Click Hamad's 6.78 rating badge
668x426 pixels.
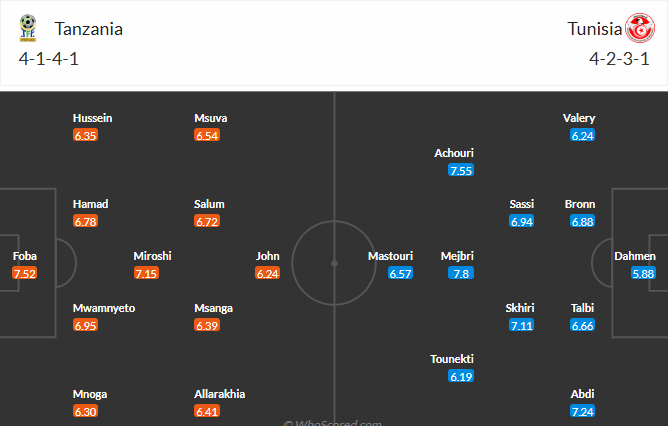point(85,221)
